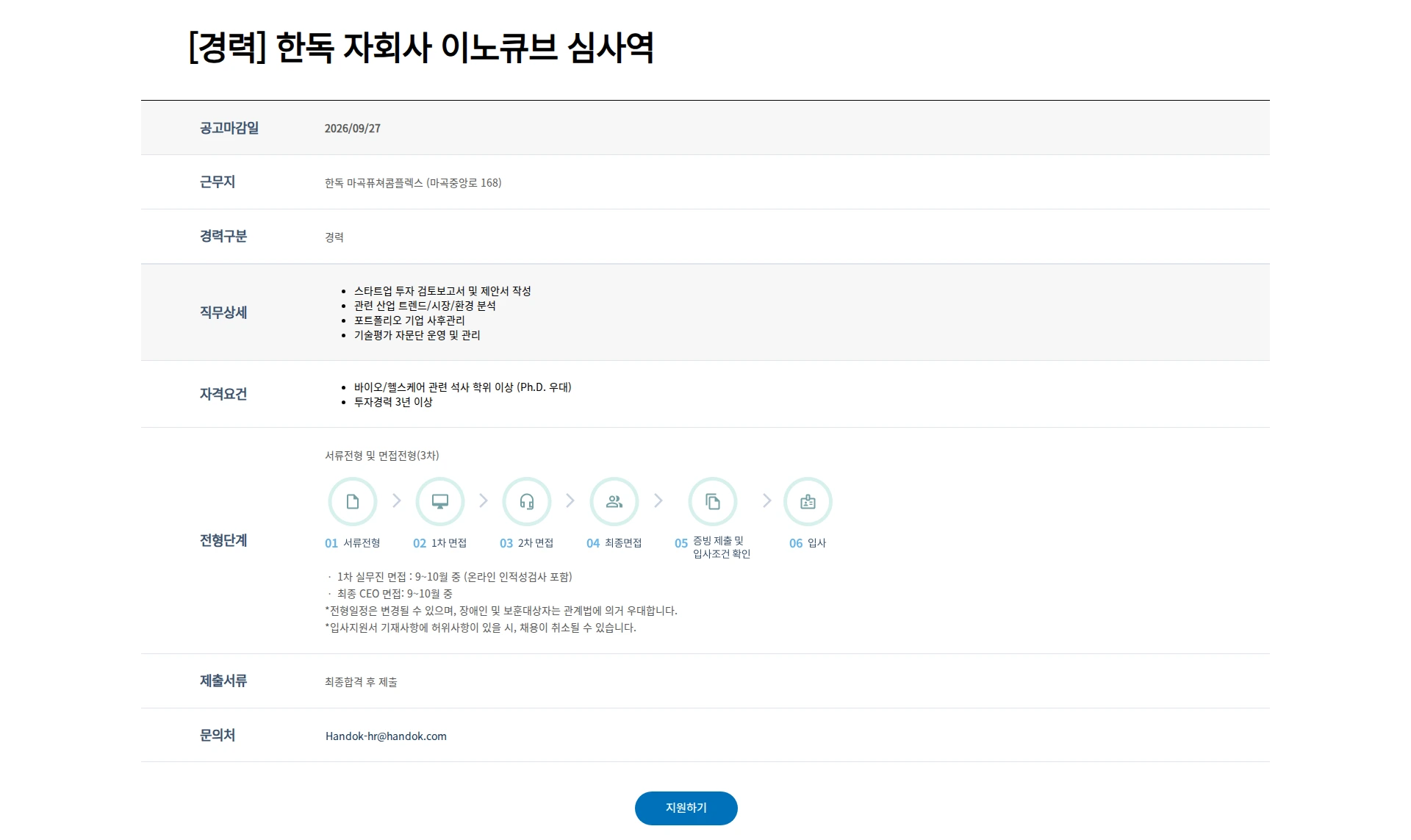Viewport: 1411px width, 840px height.
Task: Click the 공고마감일 row label
Action: (x=229, y=128)
